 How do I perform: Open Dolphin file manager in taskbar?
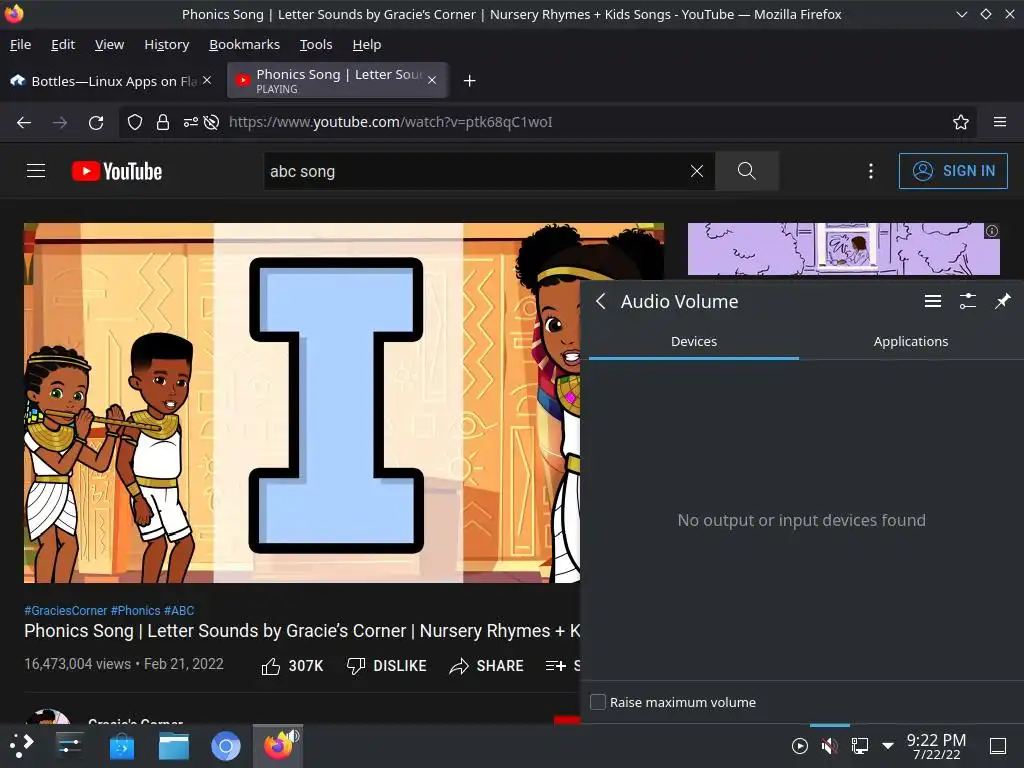[174, 746]
